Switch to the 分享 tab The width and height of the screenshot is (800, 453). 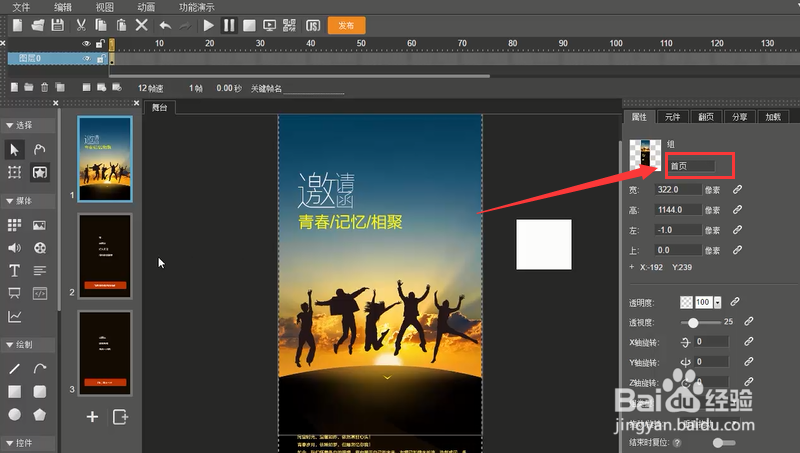click(x=740, y=117)
